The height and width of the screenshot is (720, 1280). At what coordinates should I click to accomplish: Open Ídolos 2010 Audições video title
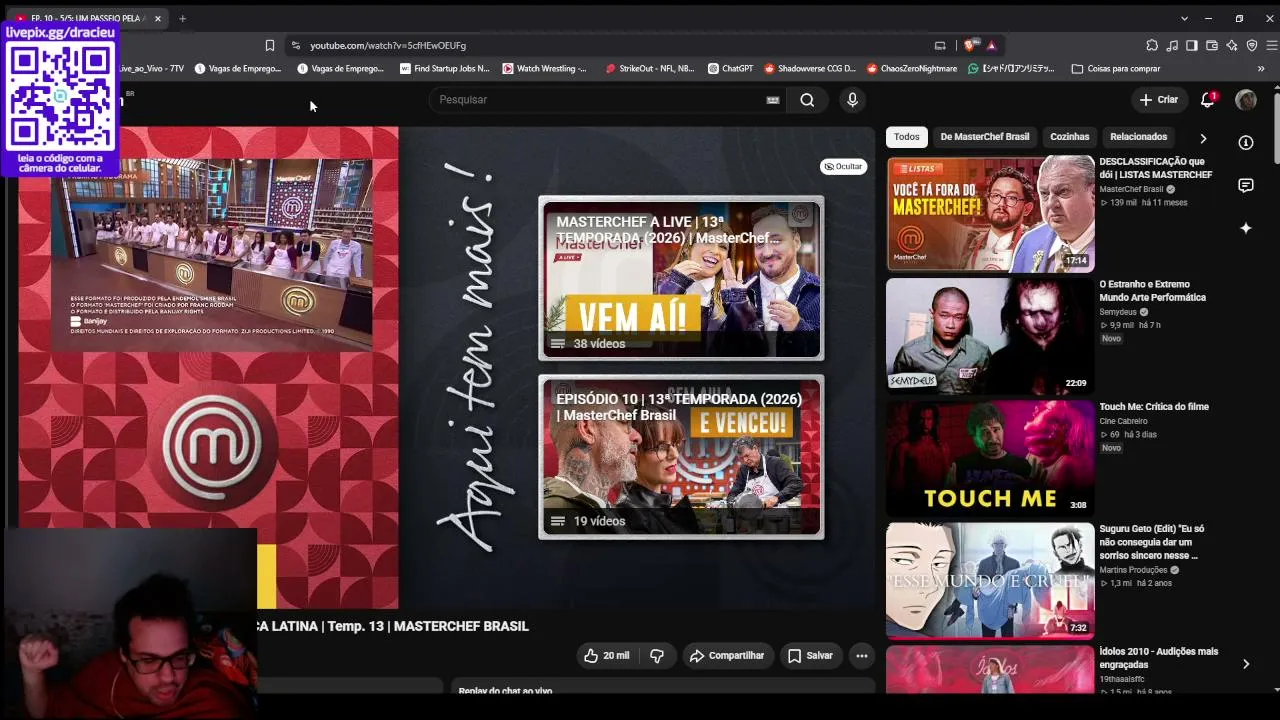click(x=1159, y=658)
